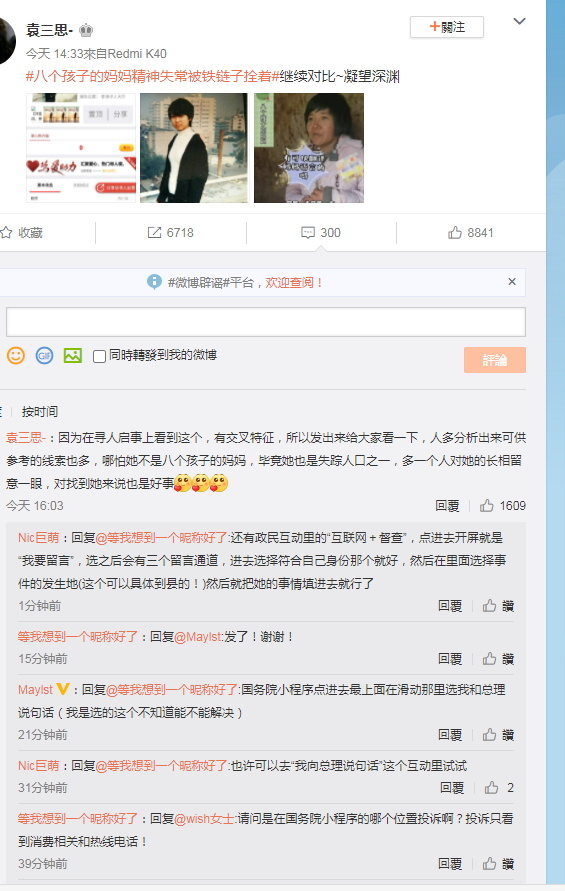Click 回覆 on the 今天 16:03 comment
This screenshot has width=565, height=891.
coord(447,506)
